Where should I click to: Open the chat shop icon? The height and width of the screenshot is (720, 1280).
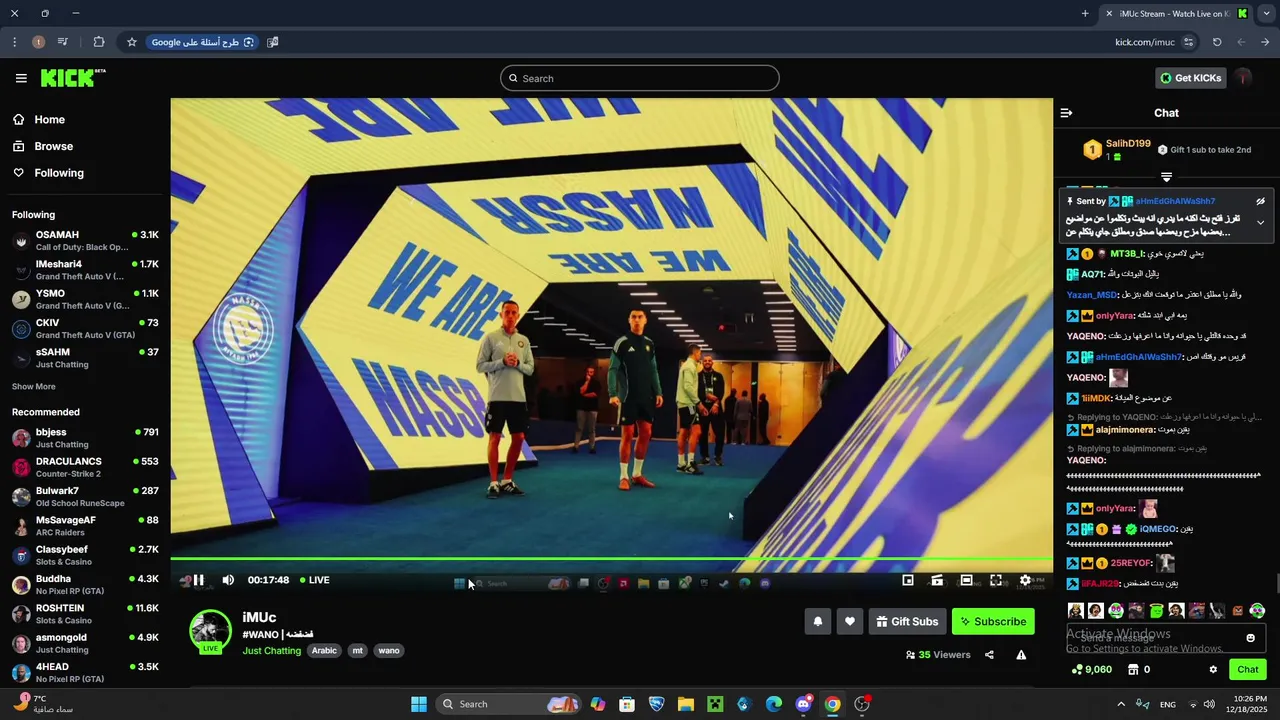click(x=1133, y=670)
